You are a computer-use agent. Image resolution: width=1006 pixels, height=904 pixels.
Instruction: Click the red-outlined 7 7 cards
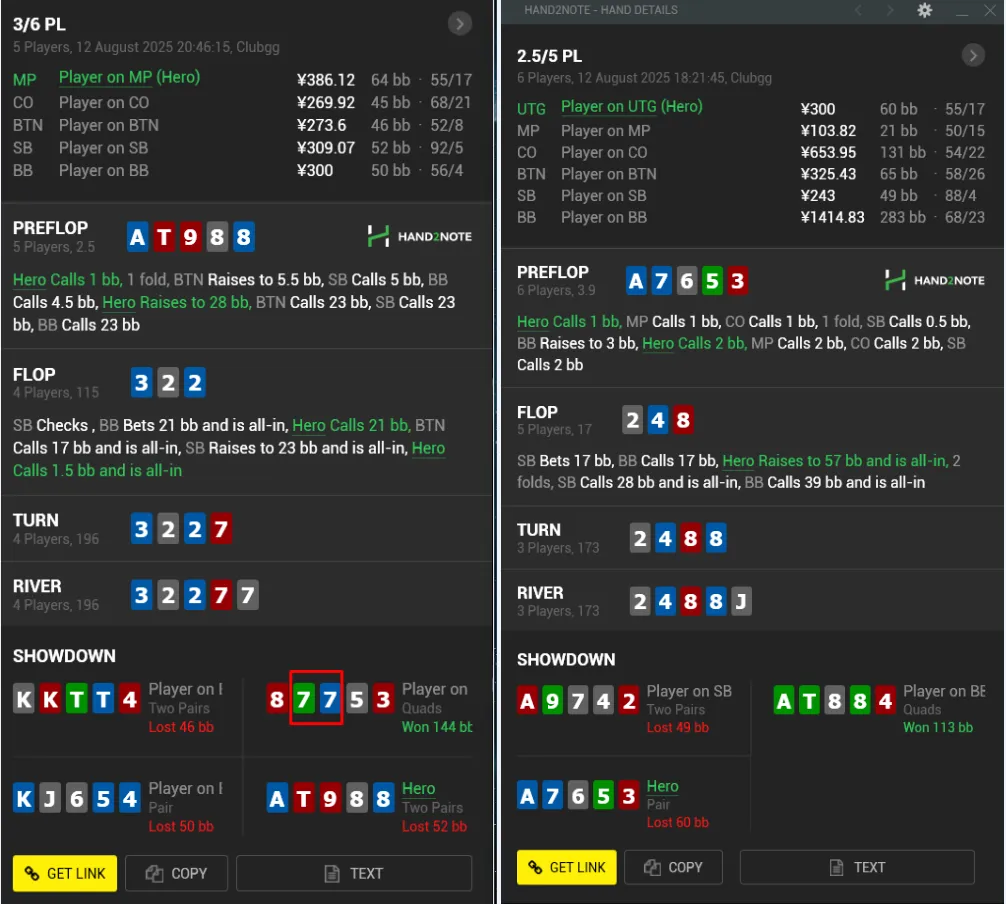316,698
